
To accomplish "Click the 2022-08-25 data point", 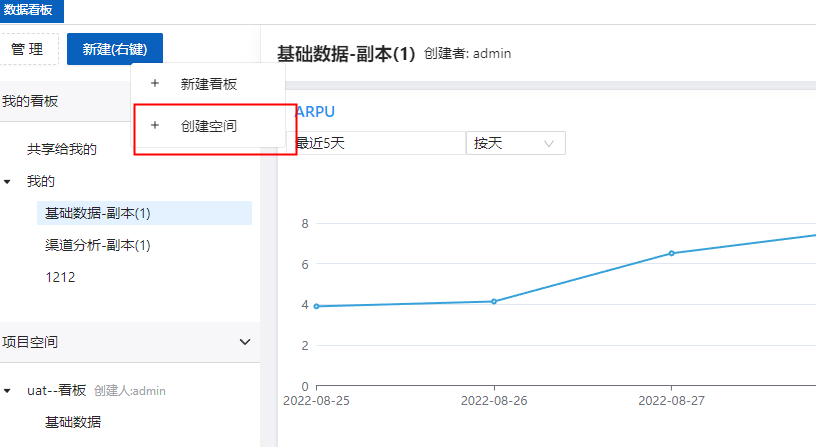I will [x=316, y=306].
